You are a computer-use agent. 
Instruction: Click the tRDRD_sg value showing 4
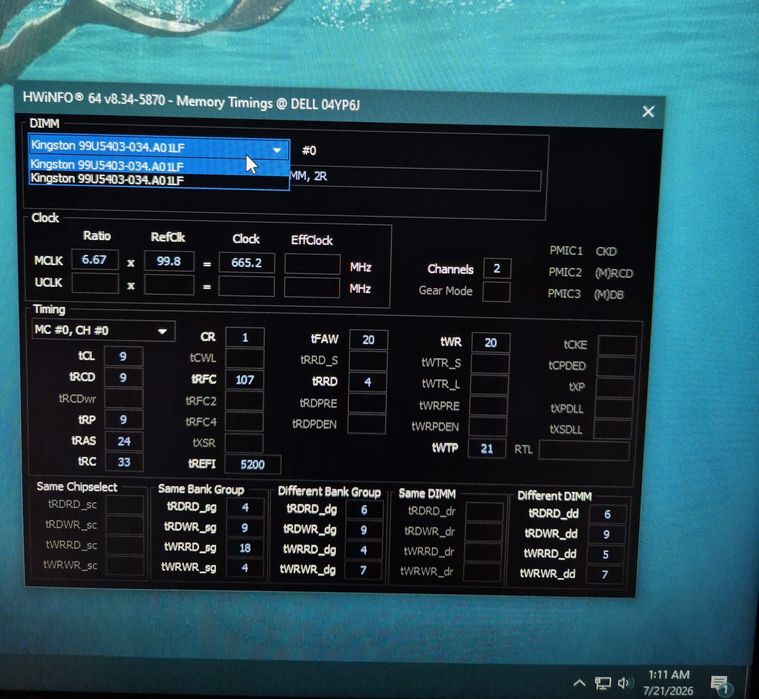245,507
